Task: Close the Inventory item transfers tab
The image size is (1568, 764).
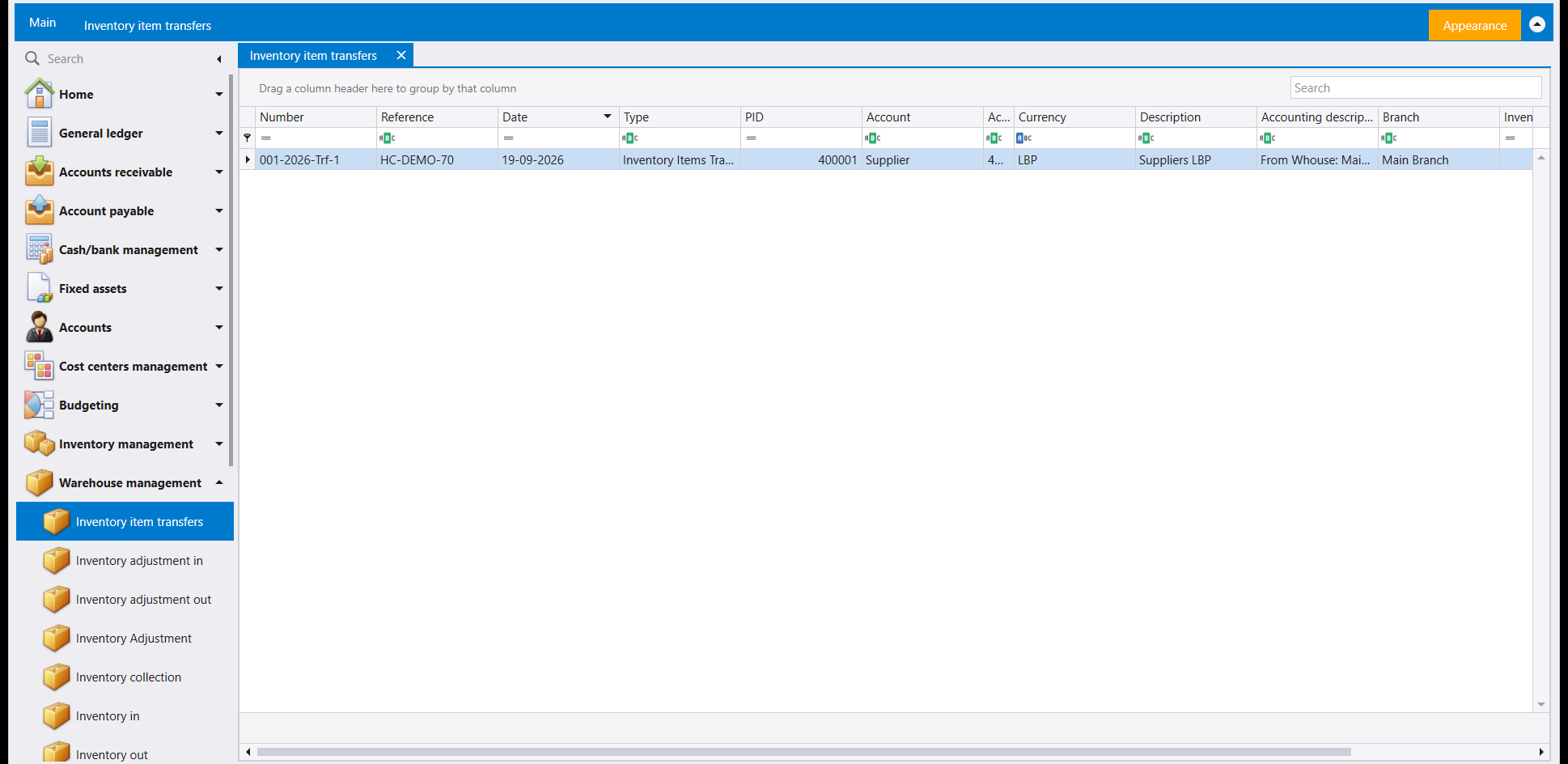Action: (x=400, y=55)
